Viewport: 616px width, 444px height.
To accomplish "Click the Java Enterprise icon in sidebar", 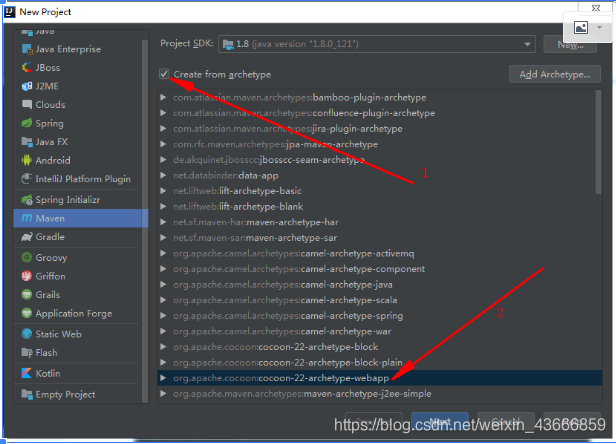I will pos(27,49).
